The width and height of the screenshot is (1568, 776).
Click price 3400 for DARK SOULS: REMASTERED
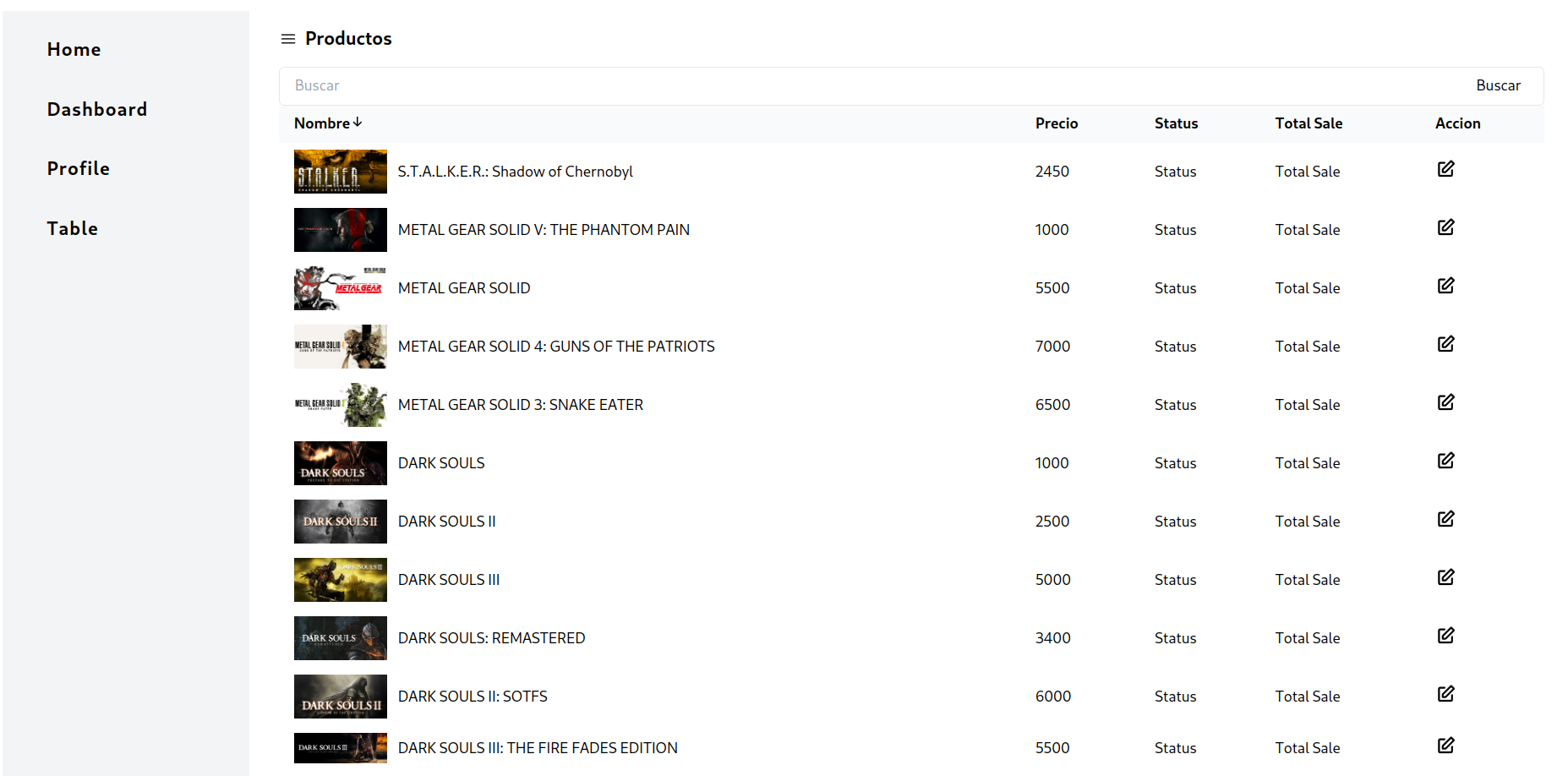[1052, 638]
